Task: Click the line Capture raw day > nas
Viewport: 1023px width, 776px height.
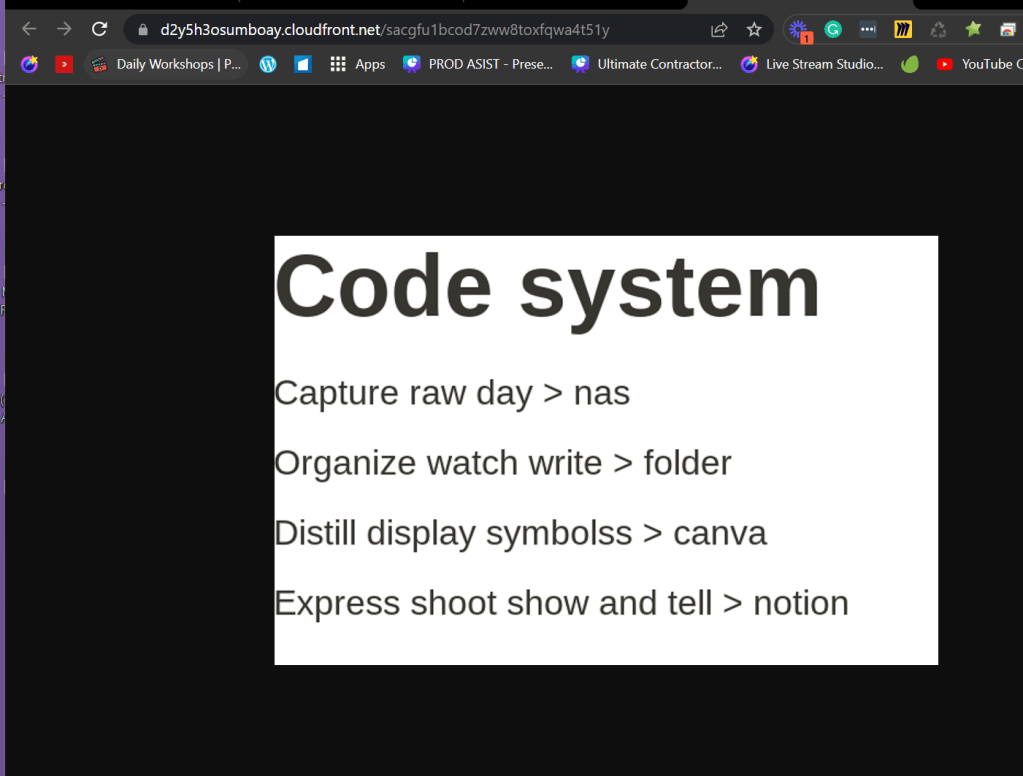Action: 452,393
